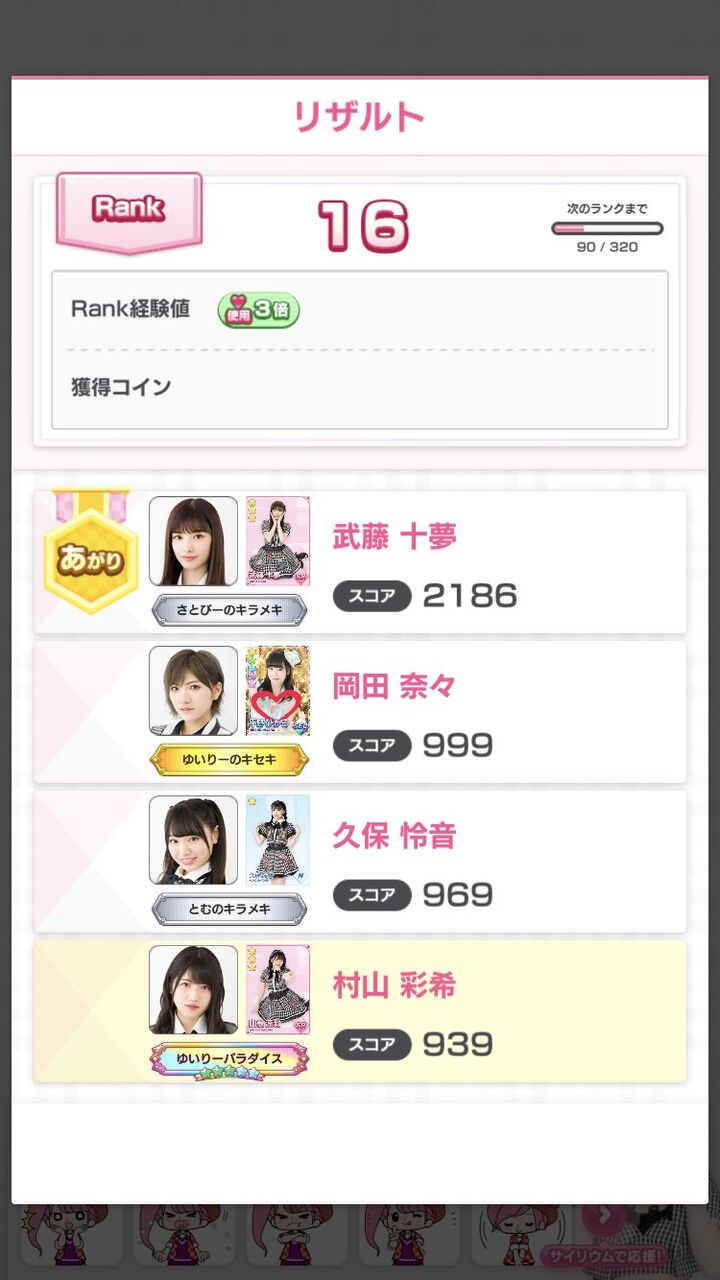720x1280 pixels.
Task: Click the next-rank progress bar
Action: click(607, 228)
